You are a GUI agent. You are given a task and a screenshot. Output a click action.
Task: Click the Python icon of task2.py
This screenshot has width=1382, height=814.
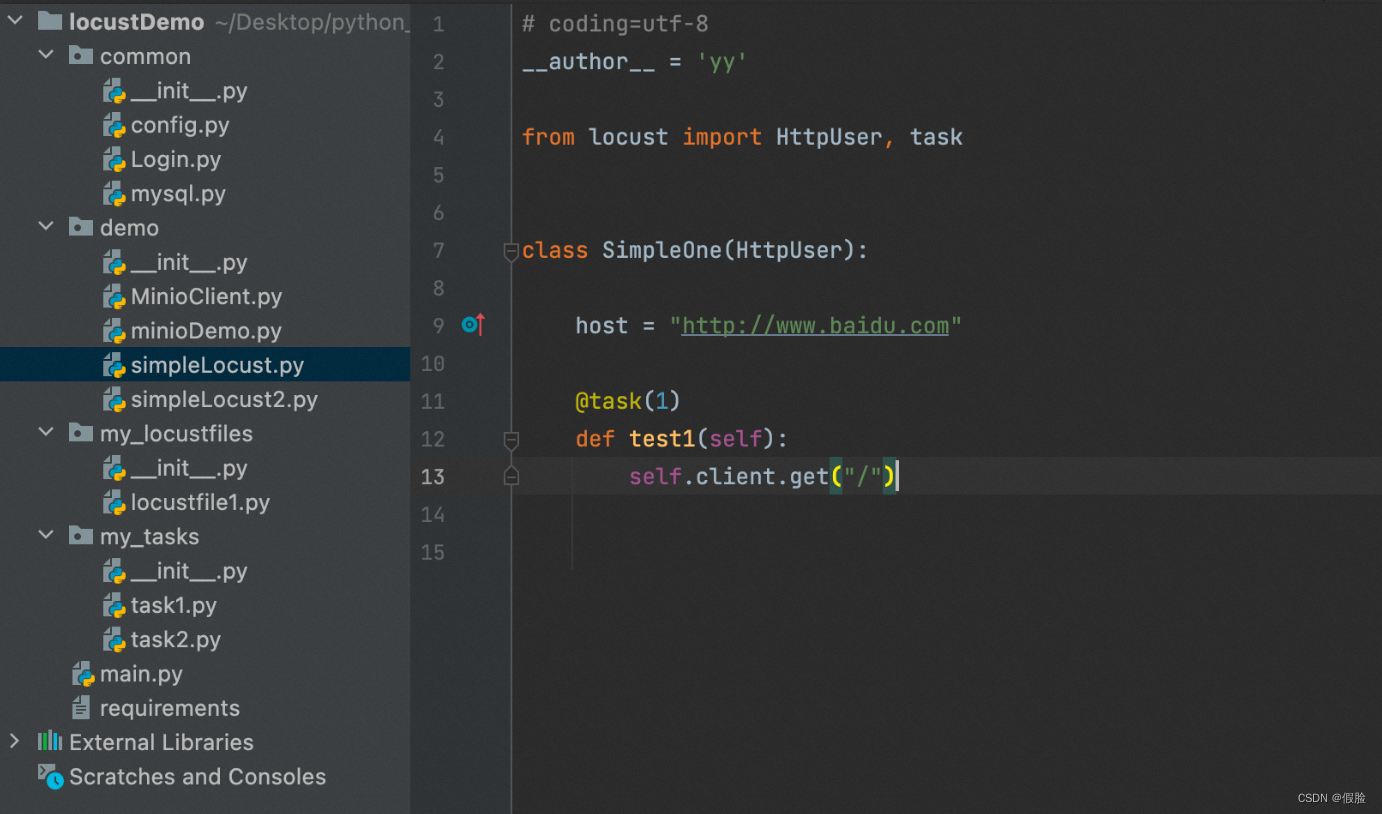[114, 639]
